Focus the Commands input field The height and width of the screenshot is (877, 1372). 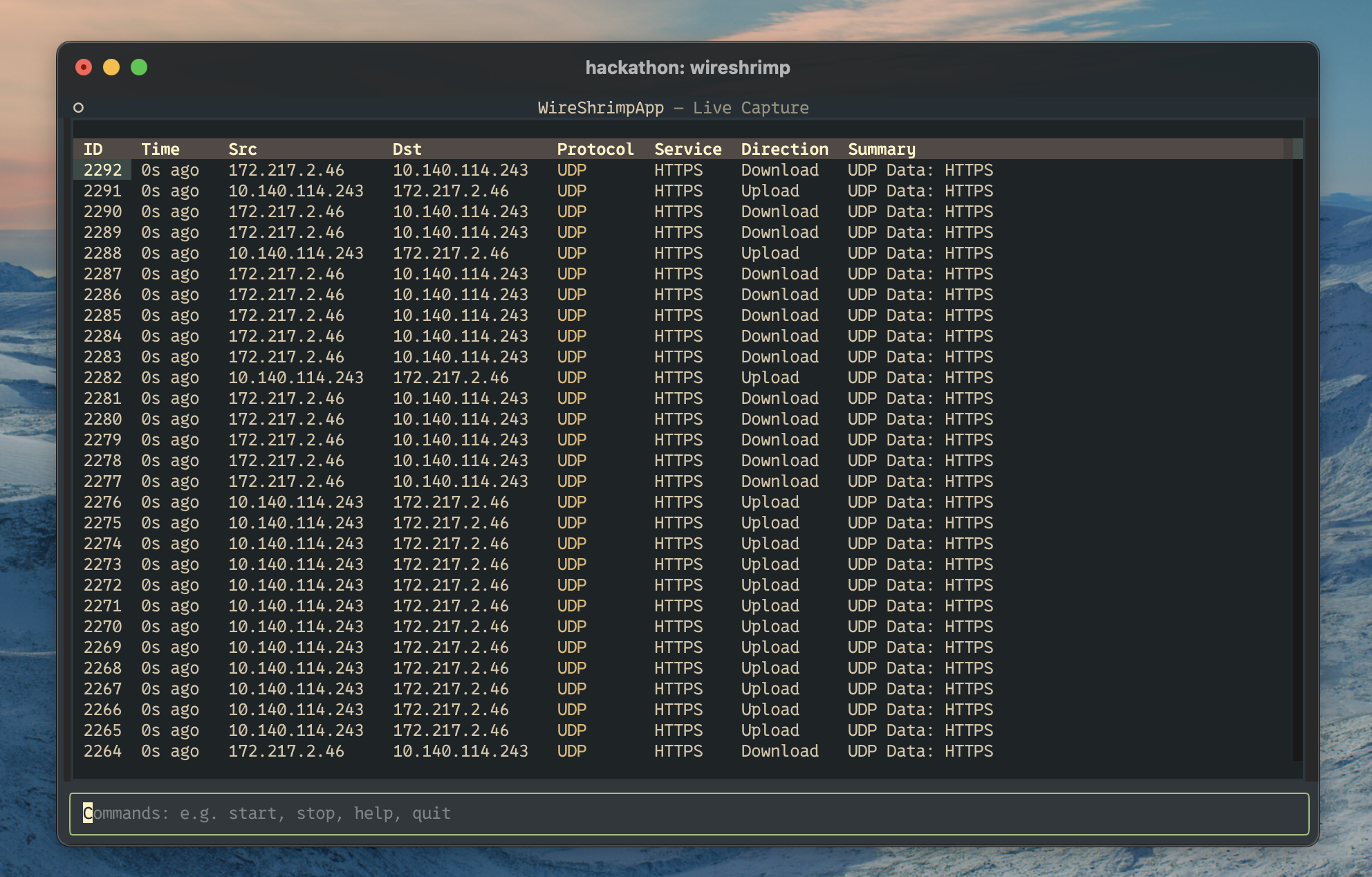(689, 813)
